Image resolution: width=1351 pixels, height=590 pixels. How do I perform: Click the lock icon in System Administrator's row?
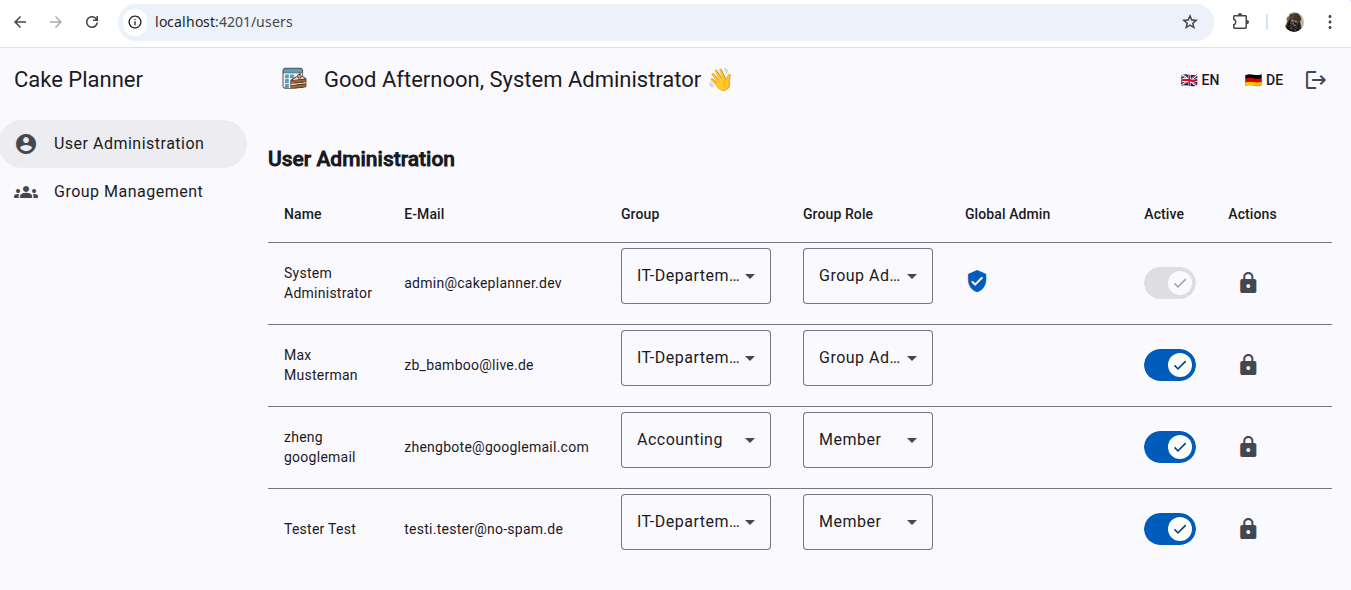pyautogui.click(x=1248, y=282)
